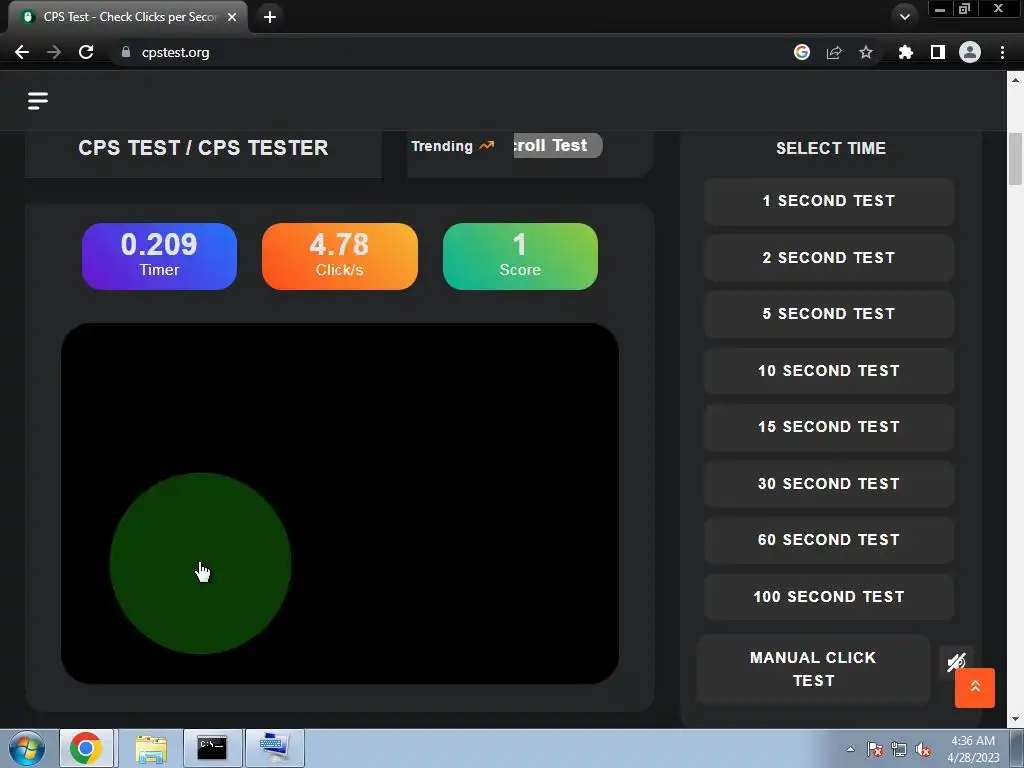Reload the page with refresh icon
The image size is (1024, 768).
[86, 52]
